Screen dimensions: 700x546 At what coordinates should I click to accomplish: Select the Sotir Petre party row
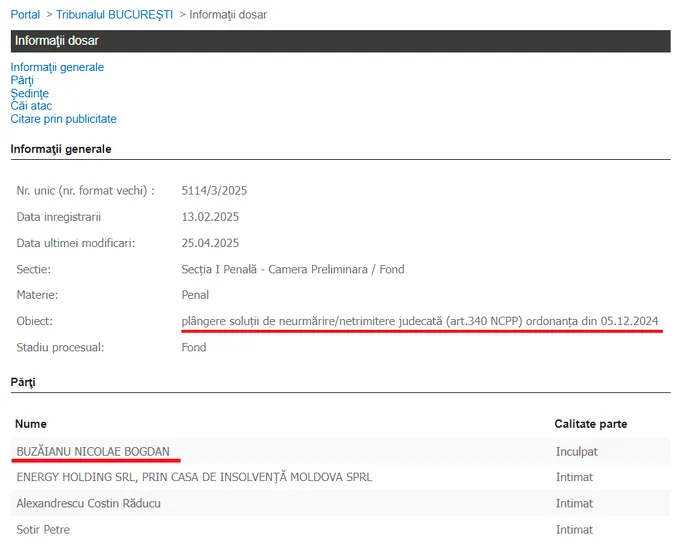coord(44,529)
